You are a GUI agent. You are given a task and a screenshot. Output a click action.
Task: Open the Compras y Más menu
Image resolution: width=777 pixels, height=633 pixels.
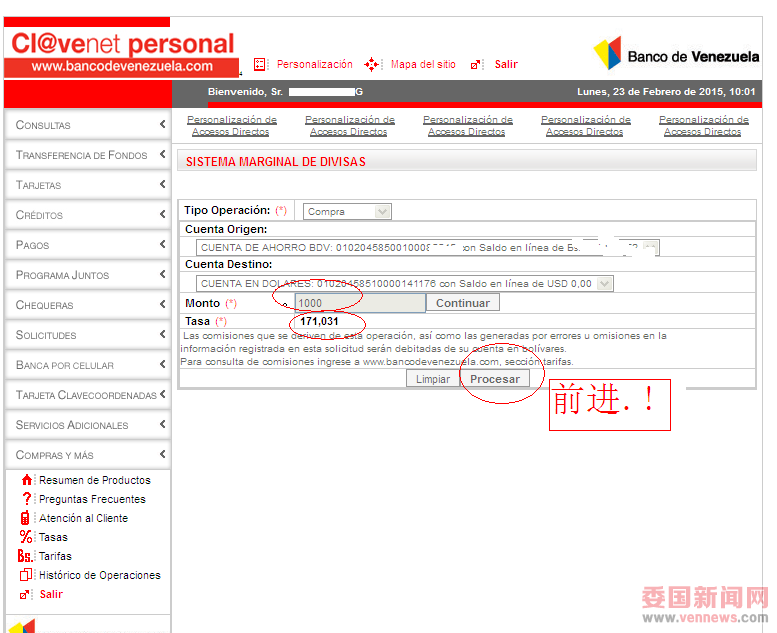(88, 455)
